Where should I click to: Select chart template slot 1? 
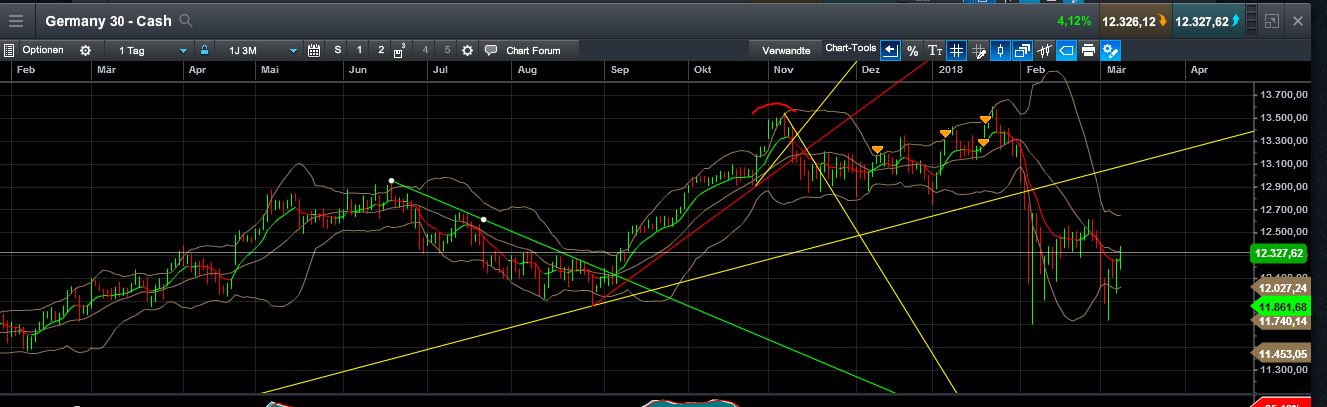point(360,50)
